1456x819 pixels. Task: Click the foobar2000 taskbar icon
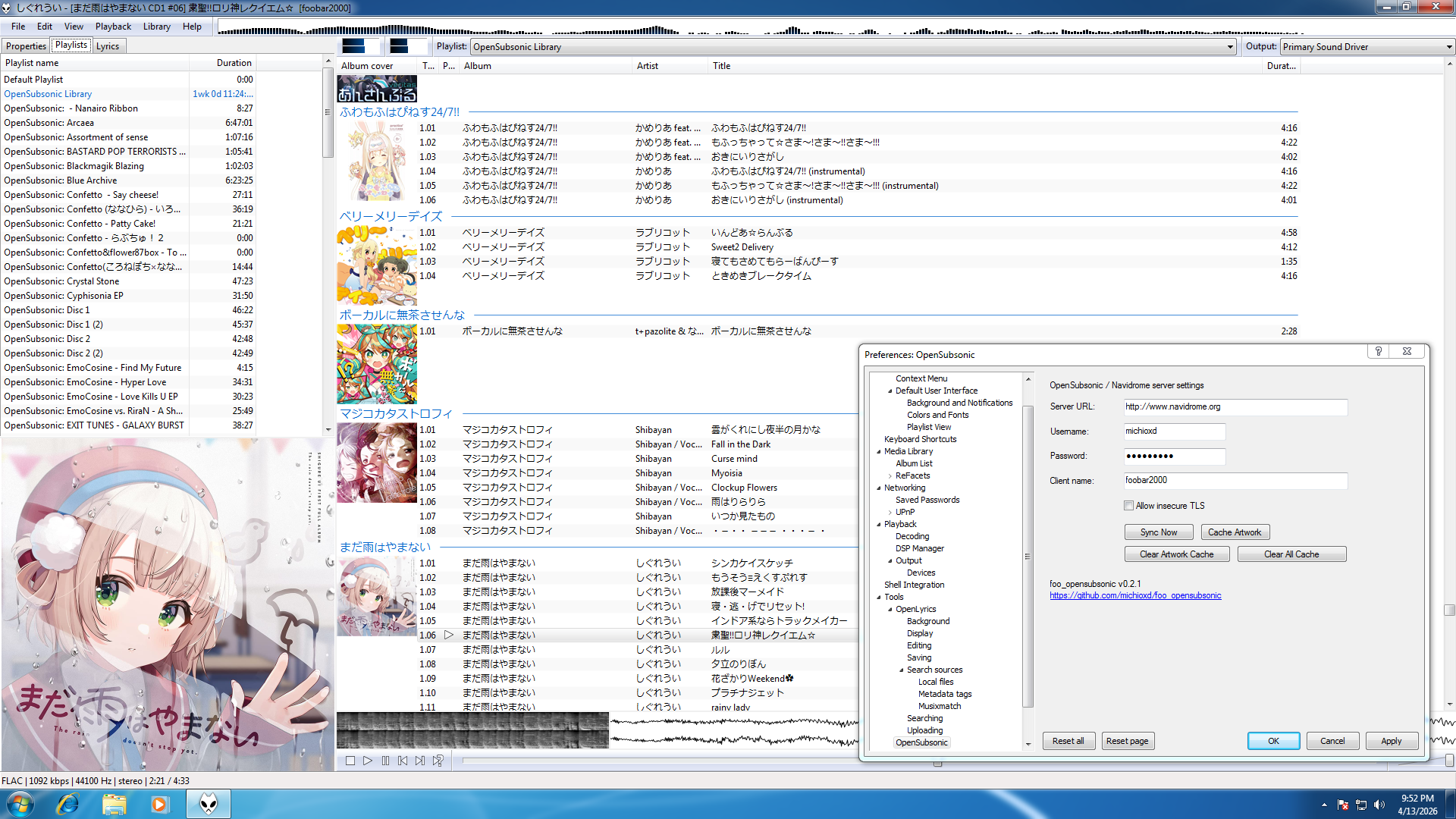click(208, 804)
